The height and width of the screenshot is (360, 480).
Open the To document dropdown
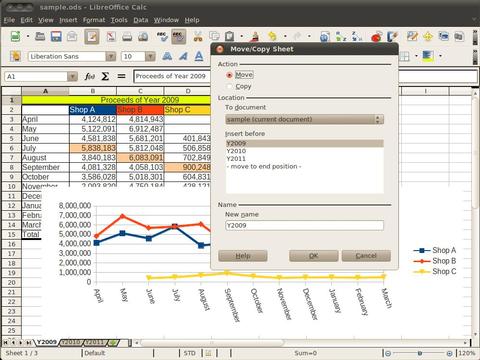[304, 119]
